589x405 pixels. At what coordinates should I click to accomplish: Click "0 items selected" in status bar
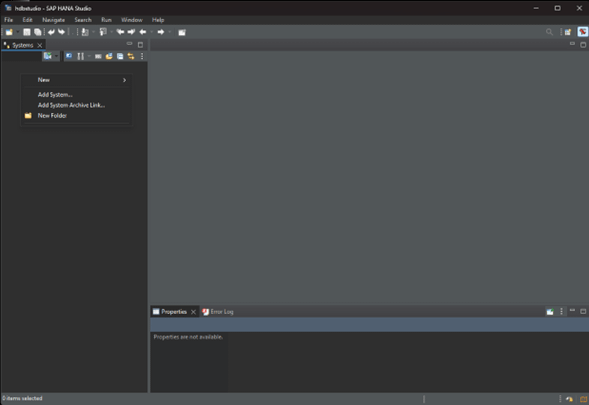click(22, 398)
